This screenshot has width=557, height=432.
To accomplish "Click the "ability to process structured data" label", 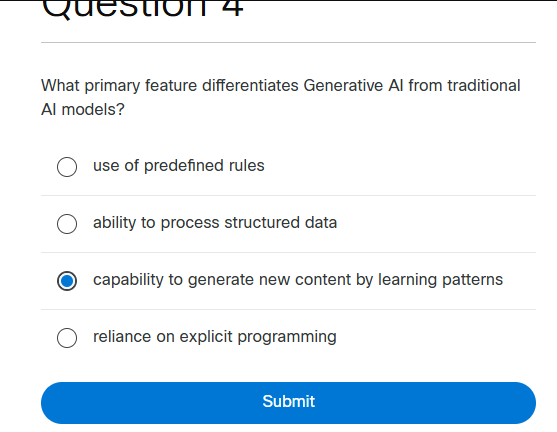I will (x=215, y=223).
